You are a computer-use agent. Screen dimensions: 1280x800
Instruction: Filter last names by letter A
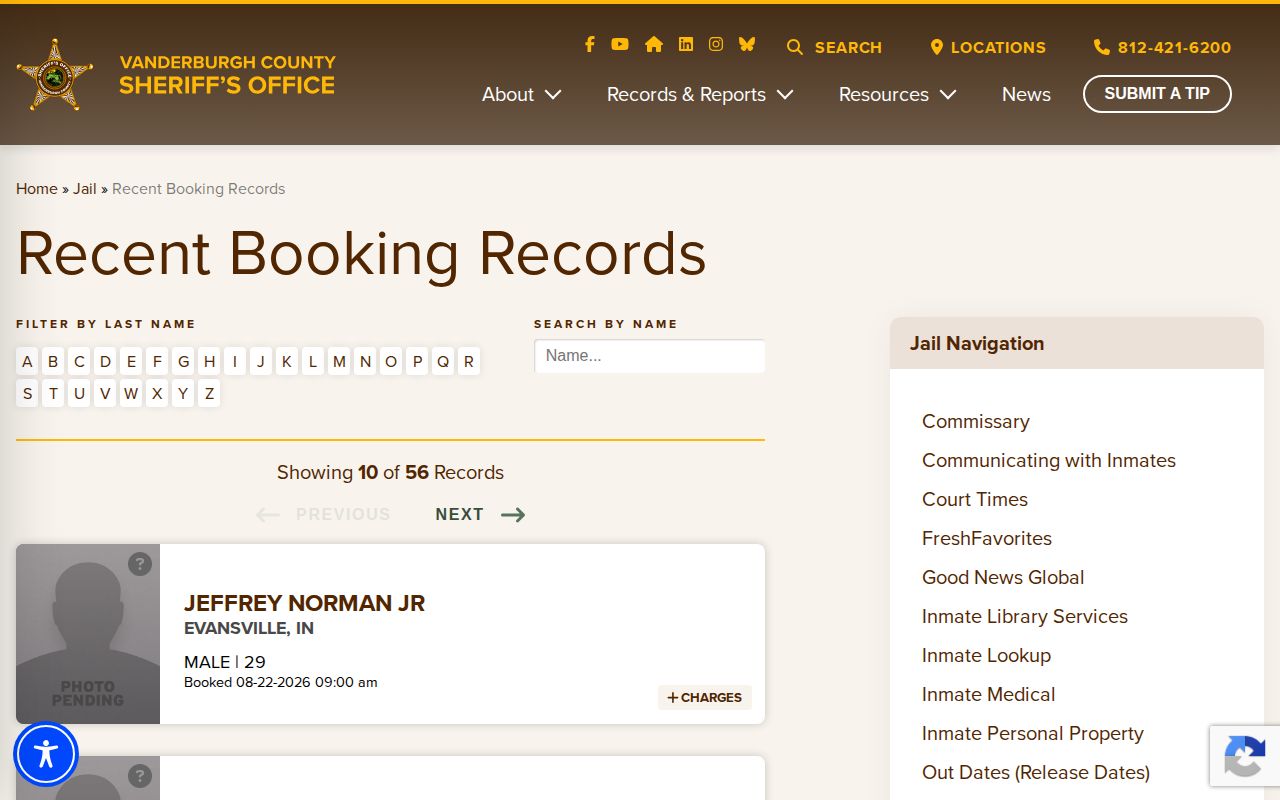coord(27,362)
